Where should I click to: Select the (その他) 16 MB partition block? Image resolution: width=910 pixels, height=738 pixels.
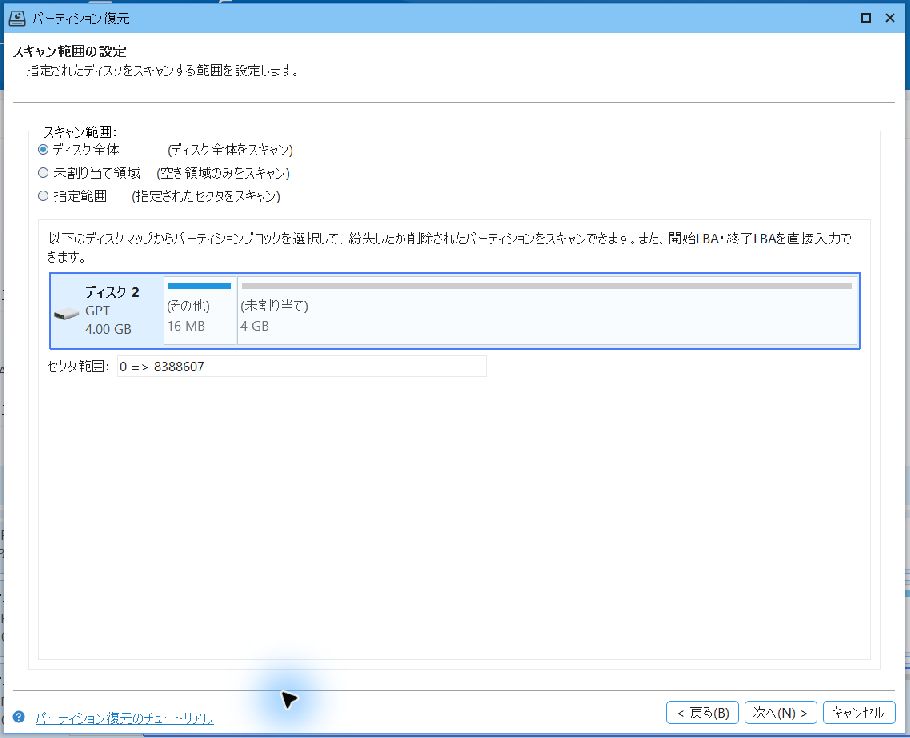[200, 310]
